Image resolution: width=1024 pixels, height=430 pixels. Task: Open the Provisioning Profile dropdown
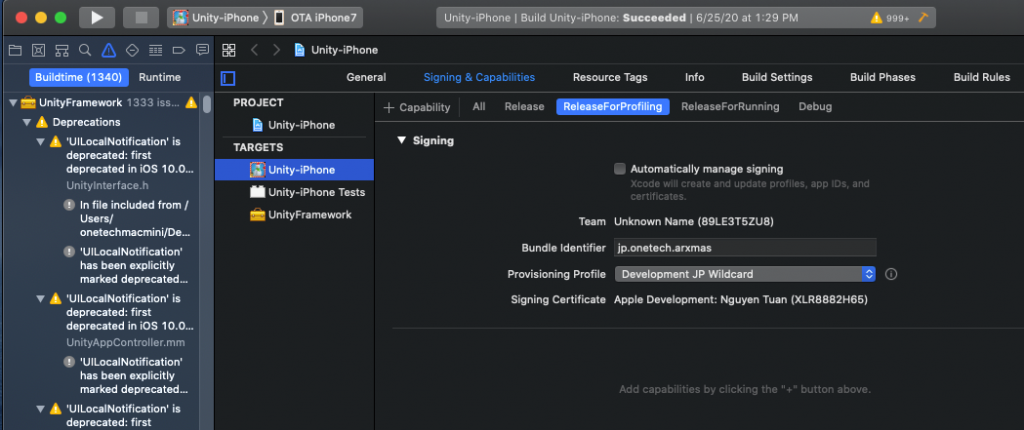[x=745, y=274]
